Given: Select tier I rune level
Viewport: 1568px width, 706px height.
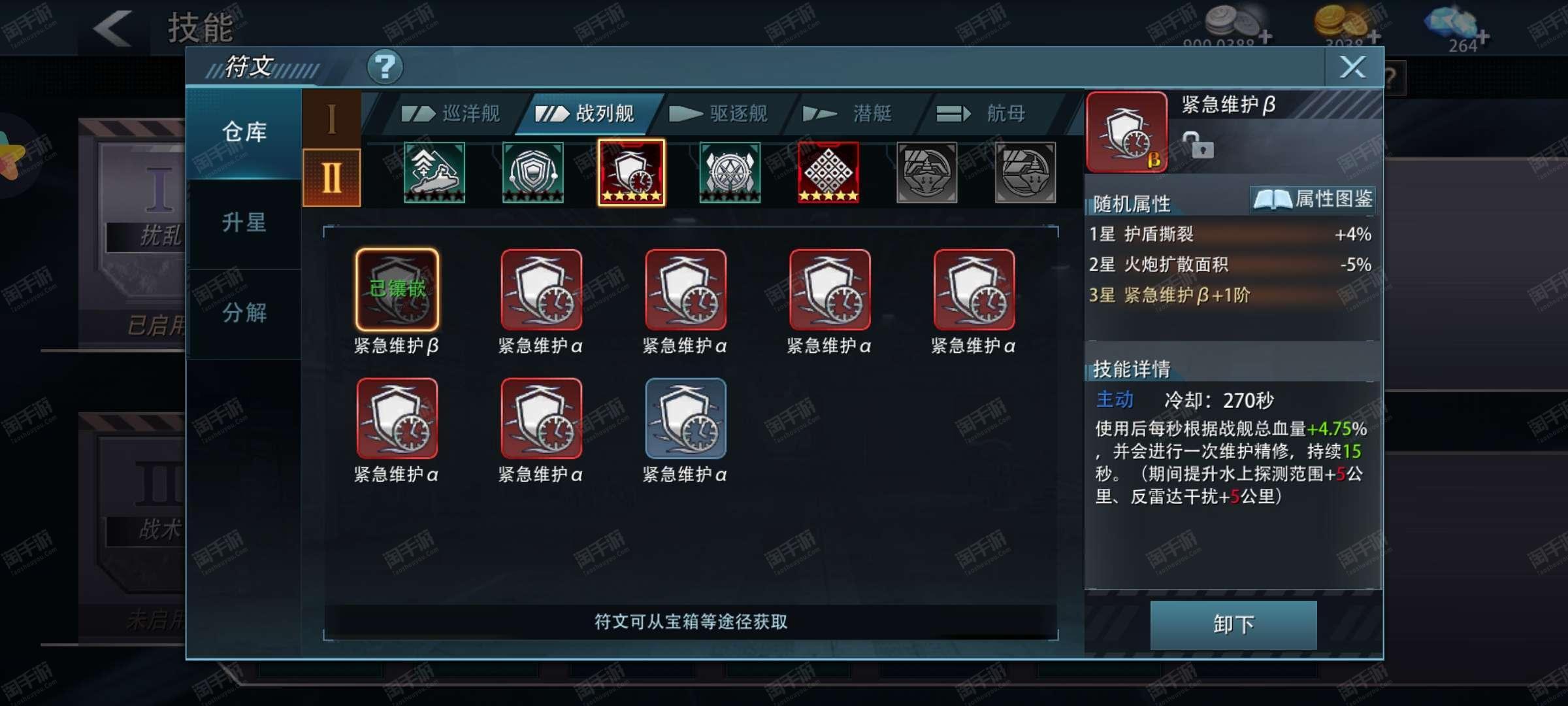Looking at the screenshot, I should click(x=332, y=119).
